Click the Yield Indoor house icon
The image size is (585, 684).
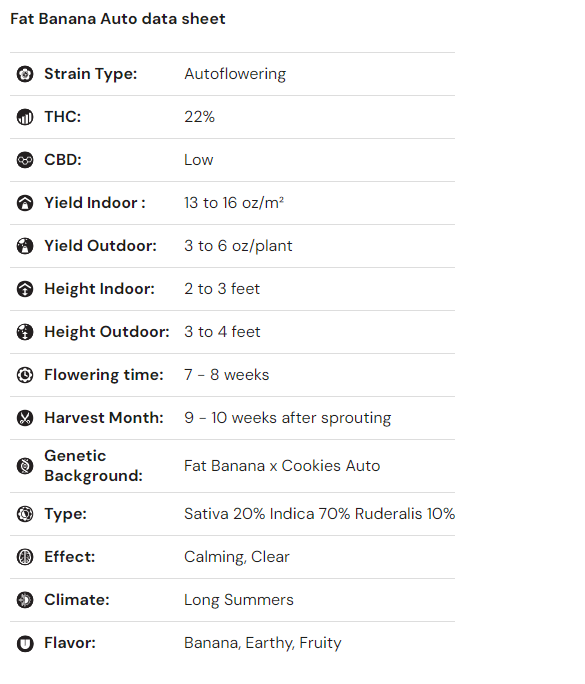point(25,203)
